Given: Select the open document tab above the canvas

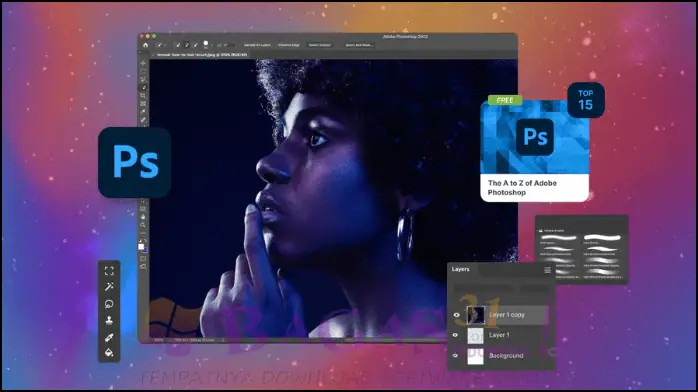Looking at the screenshot, I should click(x=201, y=55).
